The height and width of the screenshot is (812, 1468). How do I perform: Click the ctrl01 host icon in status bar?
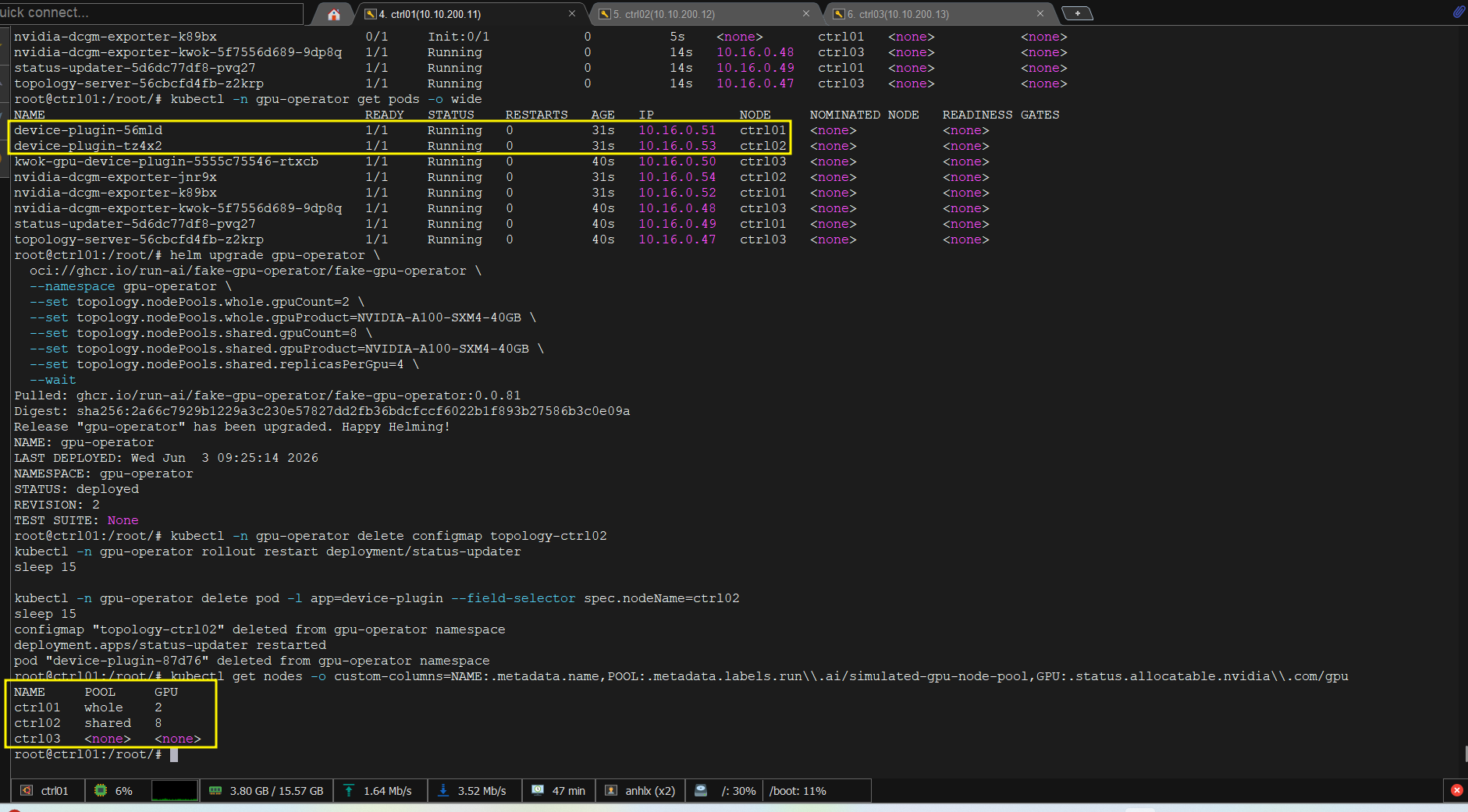(x=27, y=790)
